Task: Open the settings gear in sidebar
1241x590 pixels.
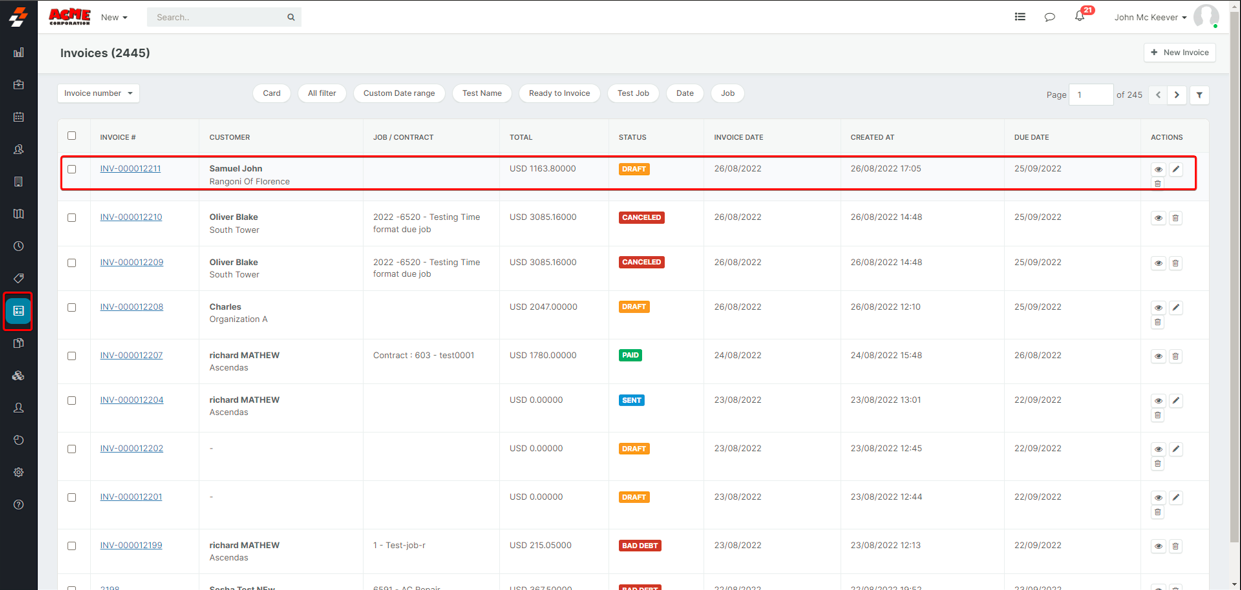Action: pyautogui.click(x=18, y=472)
